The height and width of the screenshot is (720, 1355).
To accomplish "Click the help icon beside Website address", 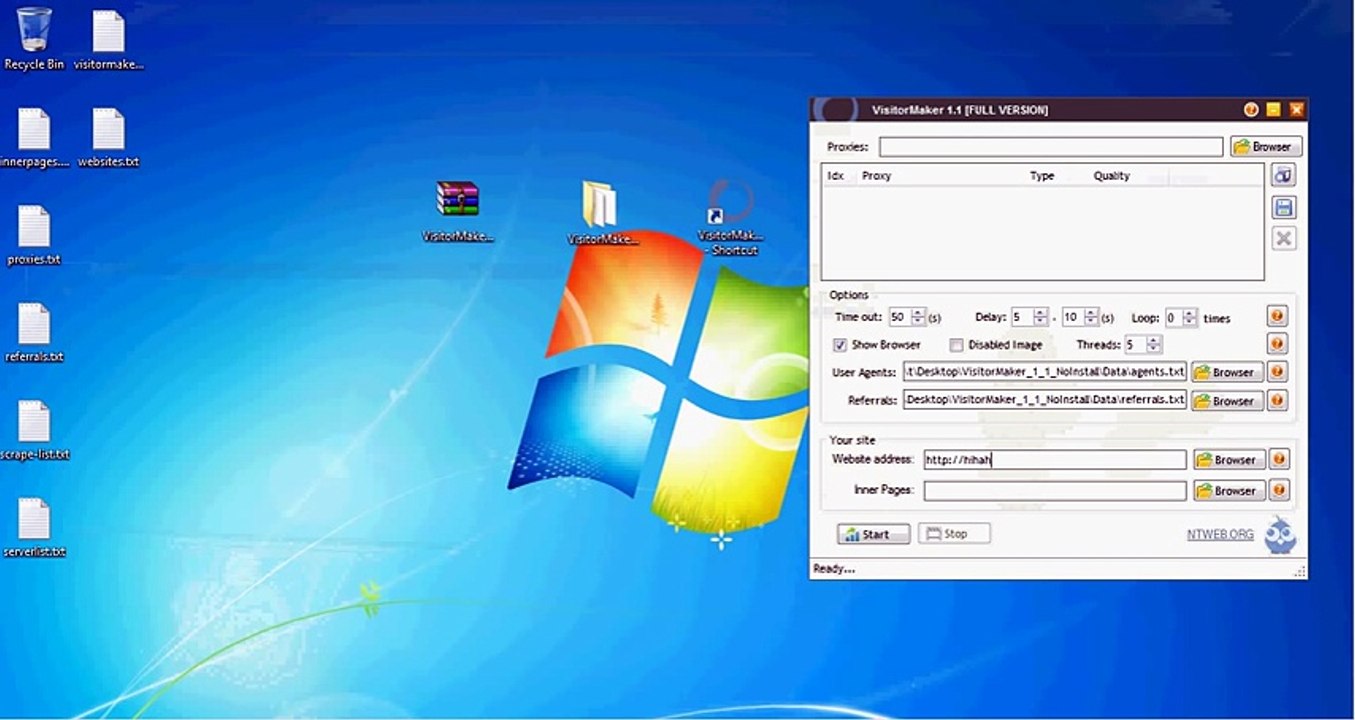I will coord(1278,460).
